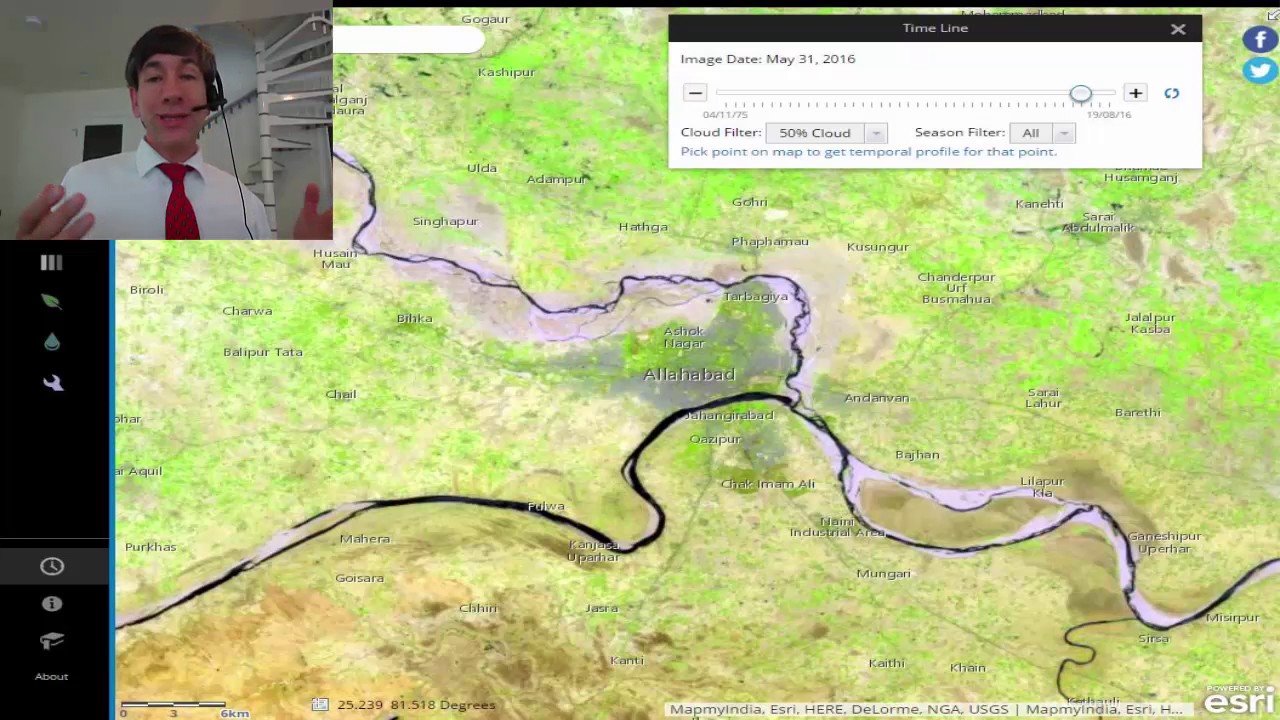
Task: Open the band combination bars icon in sidebar
Action: coord(51,262)
